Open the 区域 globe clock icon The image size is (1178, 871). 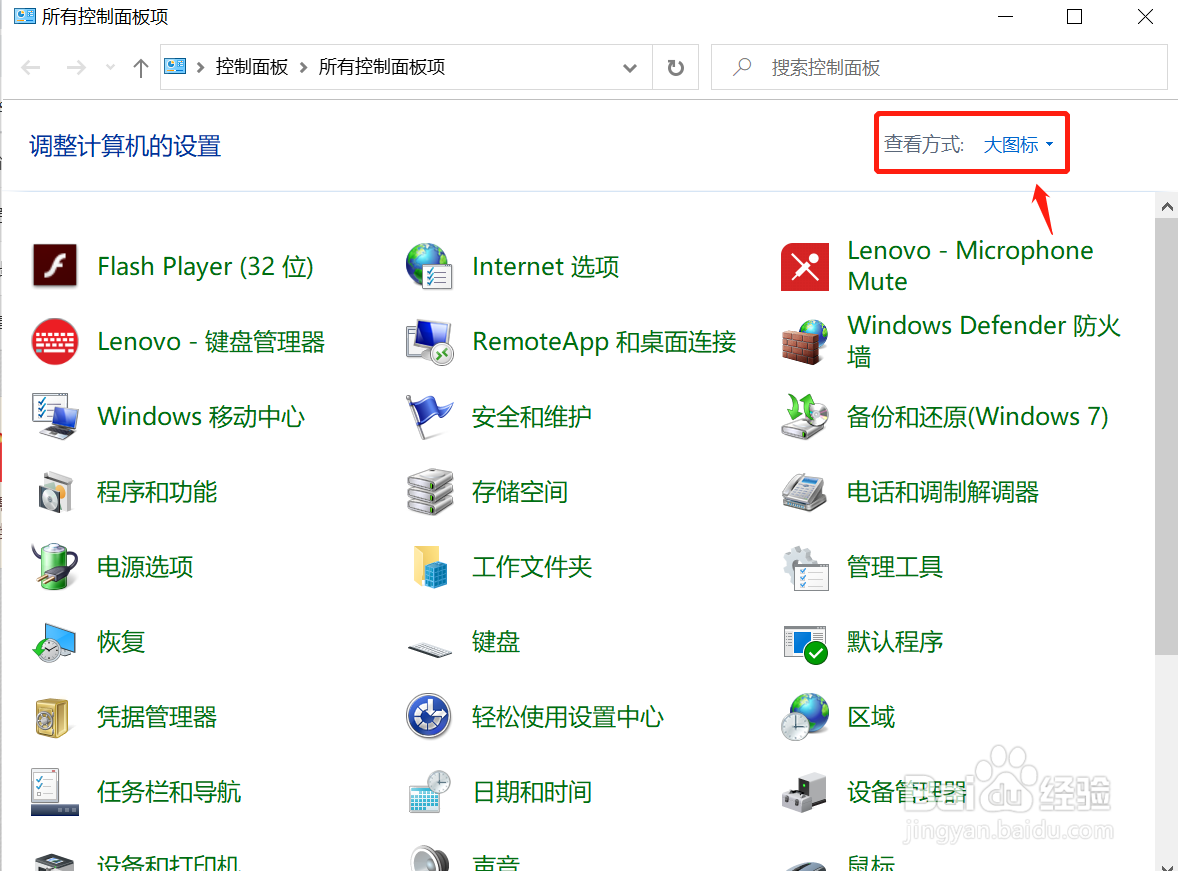coord(805,717)
